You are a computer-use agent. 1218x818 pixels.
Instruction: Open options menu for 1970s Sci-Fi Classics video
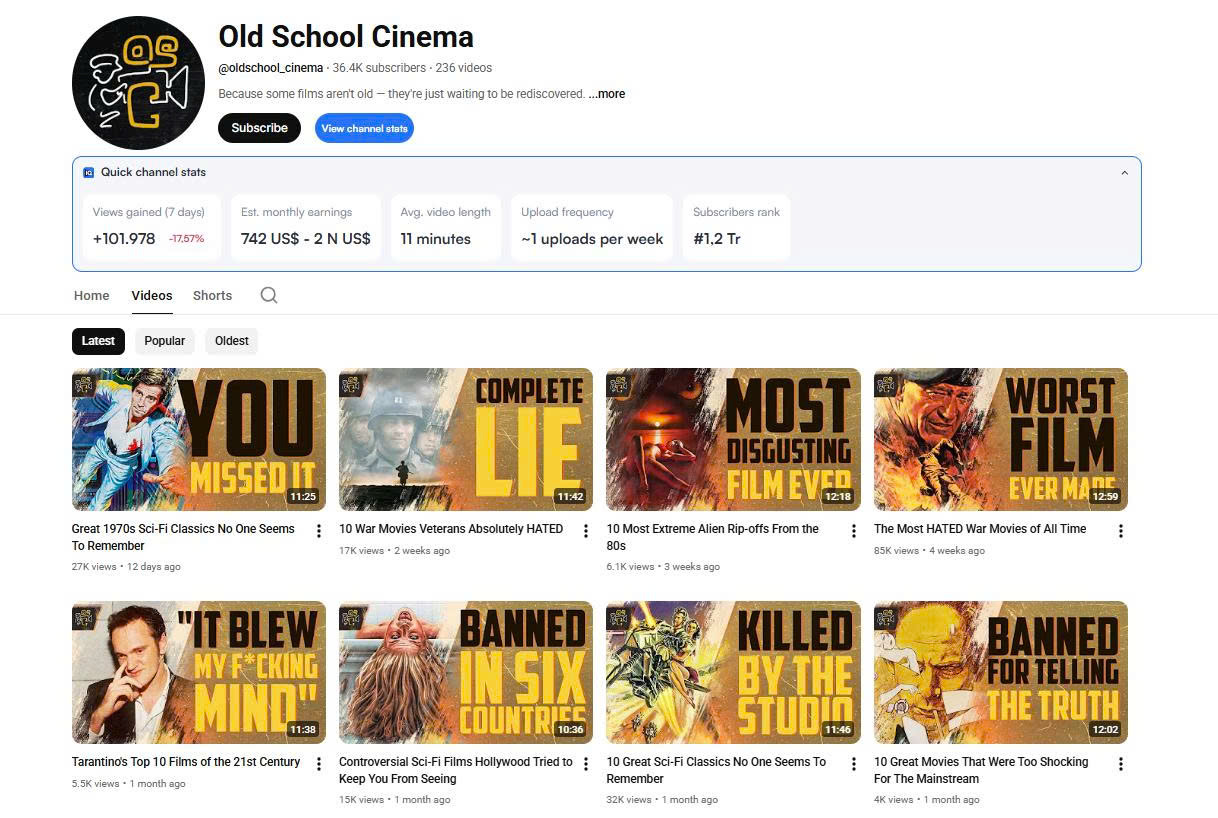(319, 531)
